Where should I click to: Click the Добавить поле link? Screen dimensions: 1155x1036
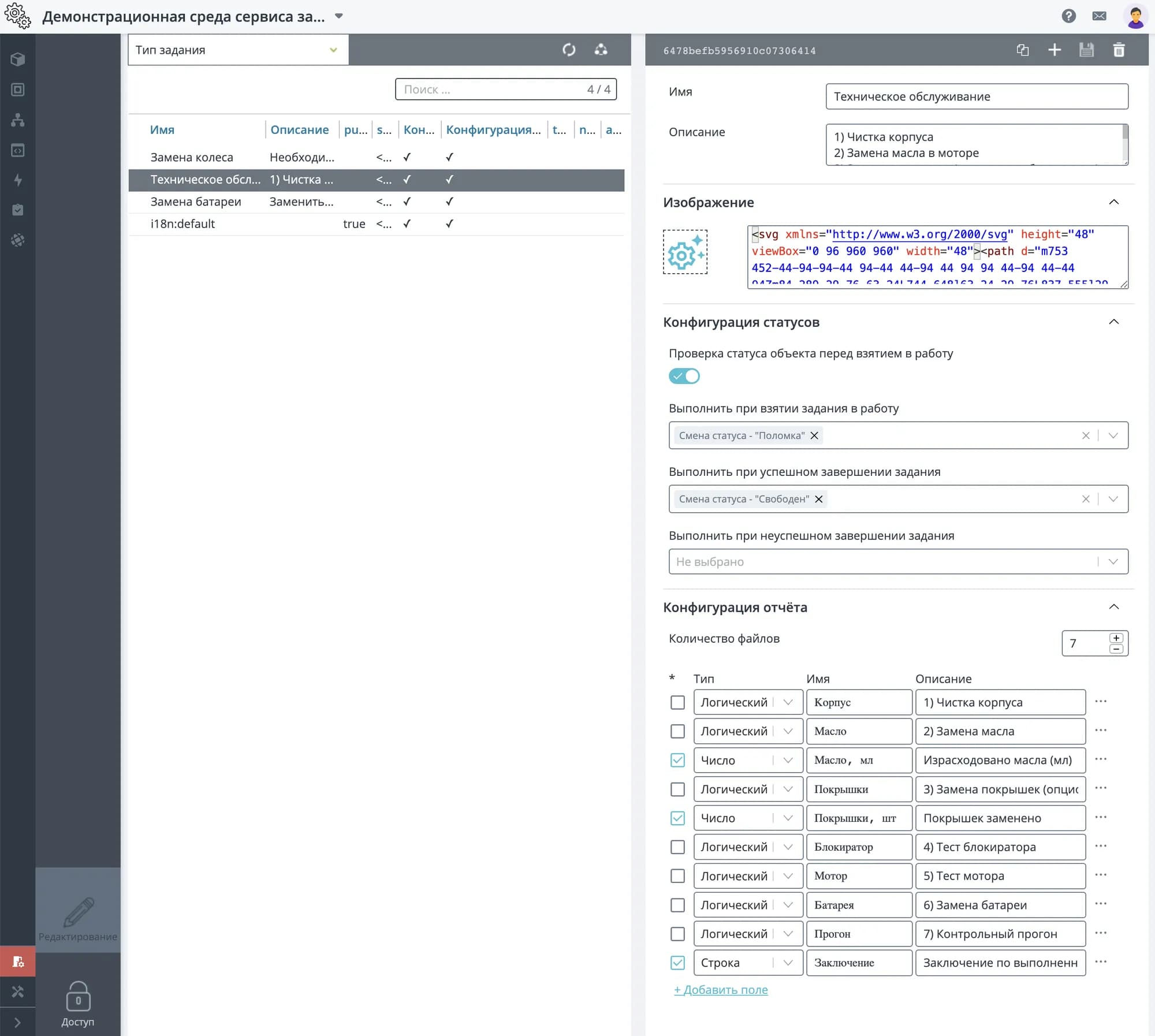pyautogui.click(x=721, y=990)
